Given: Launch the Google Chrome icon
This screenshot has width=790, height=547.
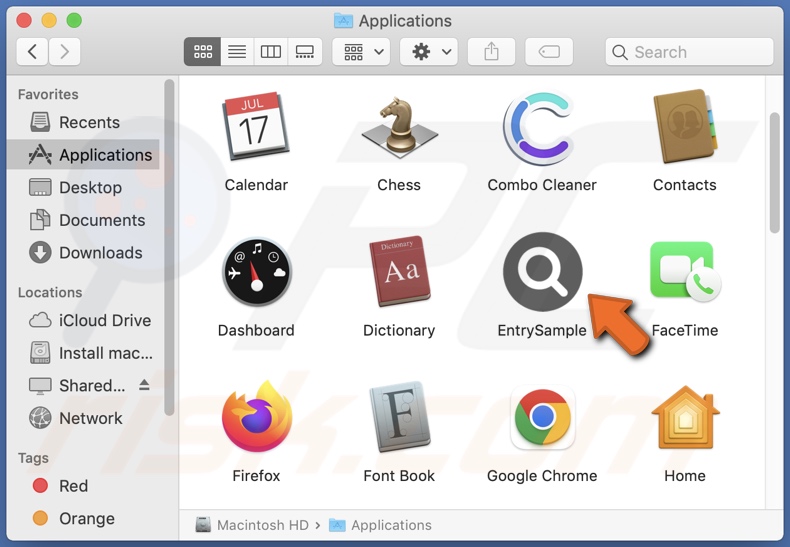Looking at the screenshot, I should (x=542, y=418).
